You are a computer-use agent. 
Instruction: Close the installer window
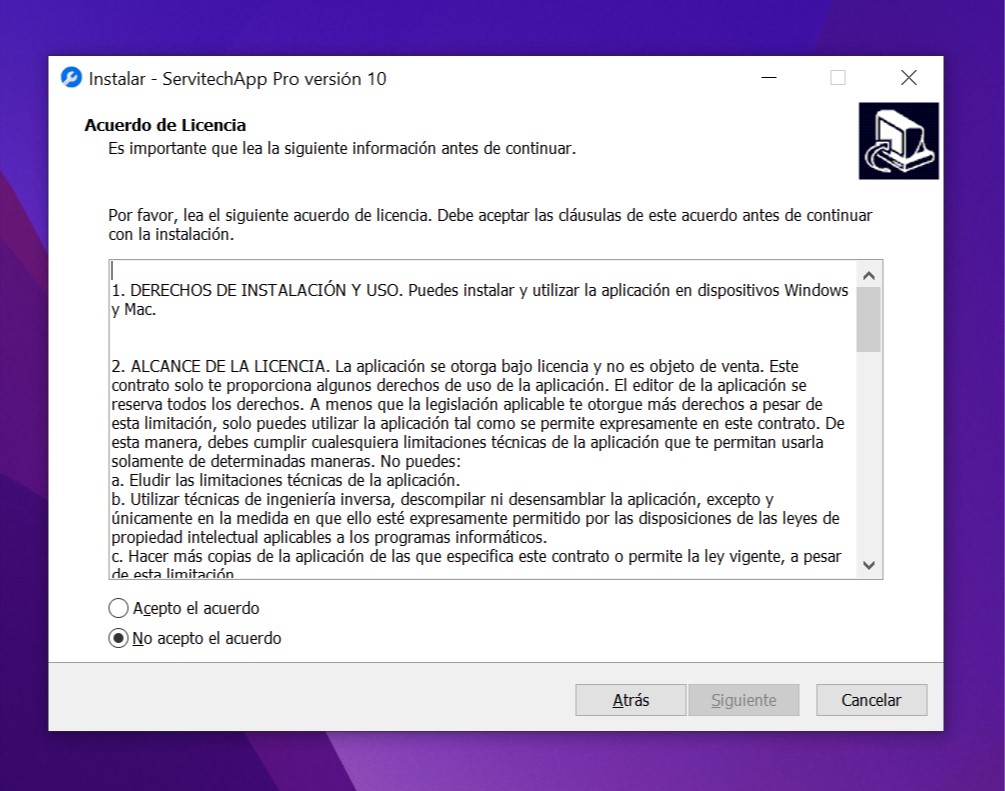point(909,78)
